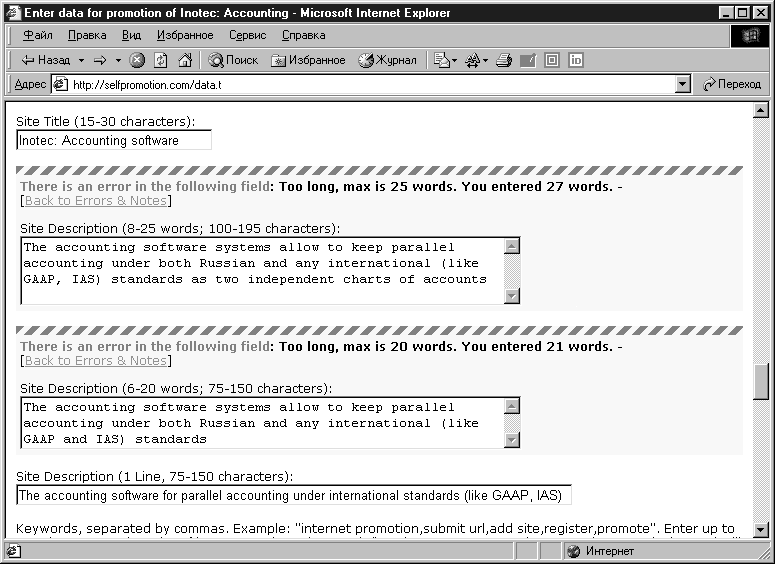Image resolution: width=775 pixels, height=564 pixels.
Task: Go to Home page icon
Action: tap(185, 60)
